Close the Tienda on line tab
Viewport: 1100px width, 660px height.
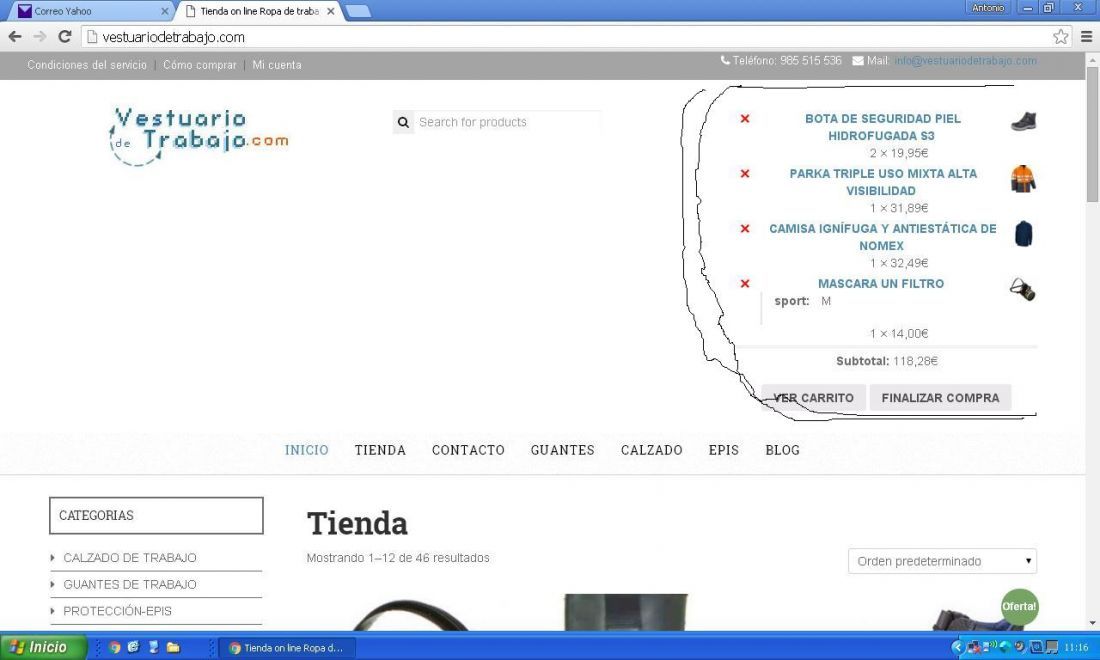330,11
